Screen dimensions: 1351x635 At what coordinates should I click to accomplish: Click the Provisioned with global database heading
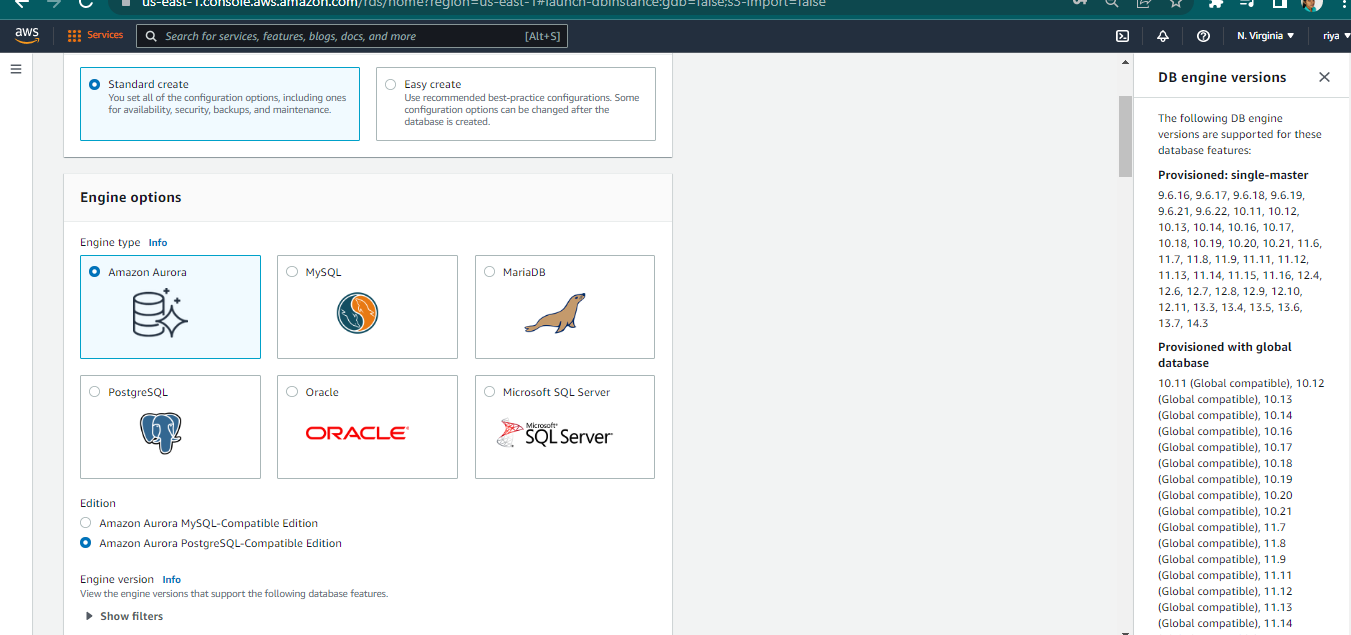(x=1225, y=355)
